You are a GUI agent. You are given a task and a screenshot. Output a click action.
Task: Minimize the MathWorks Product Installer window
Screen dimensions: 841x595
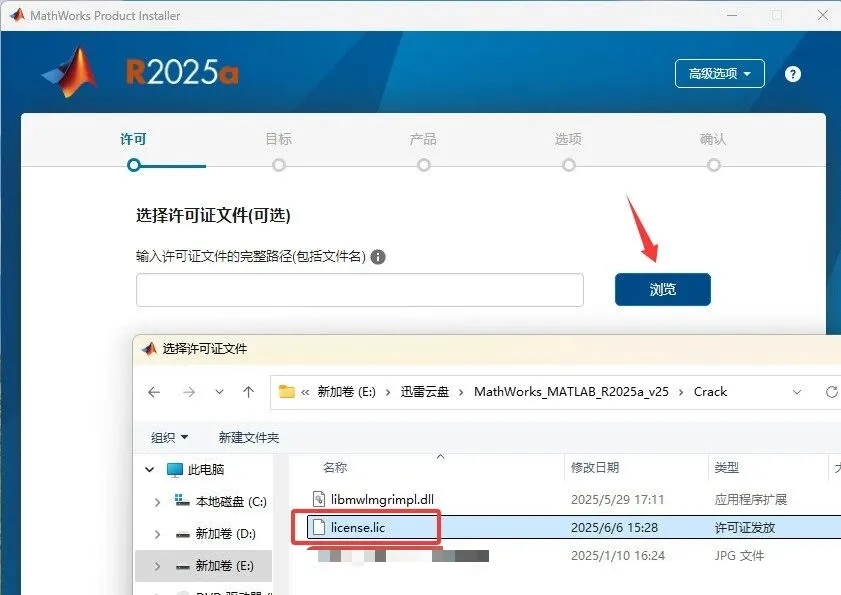pyautogui.click(x=732, y=15)
